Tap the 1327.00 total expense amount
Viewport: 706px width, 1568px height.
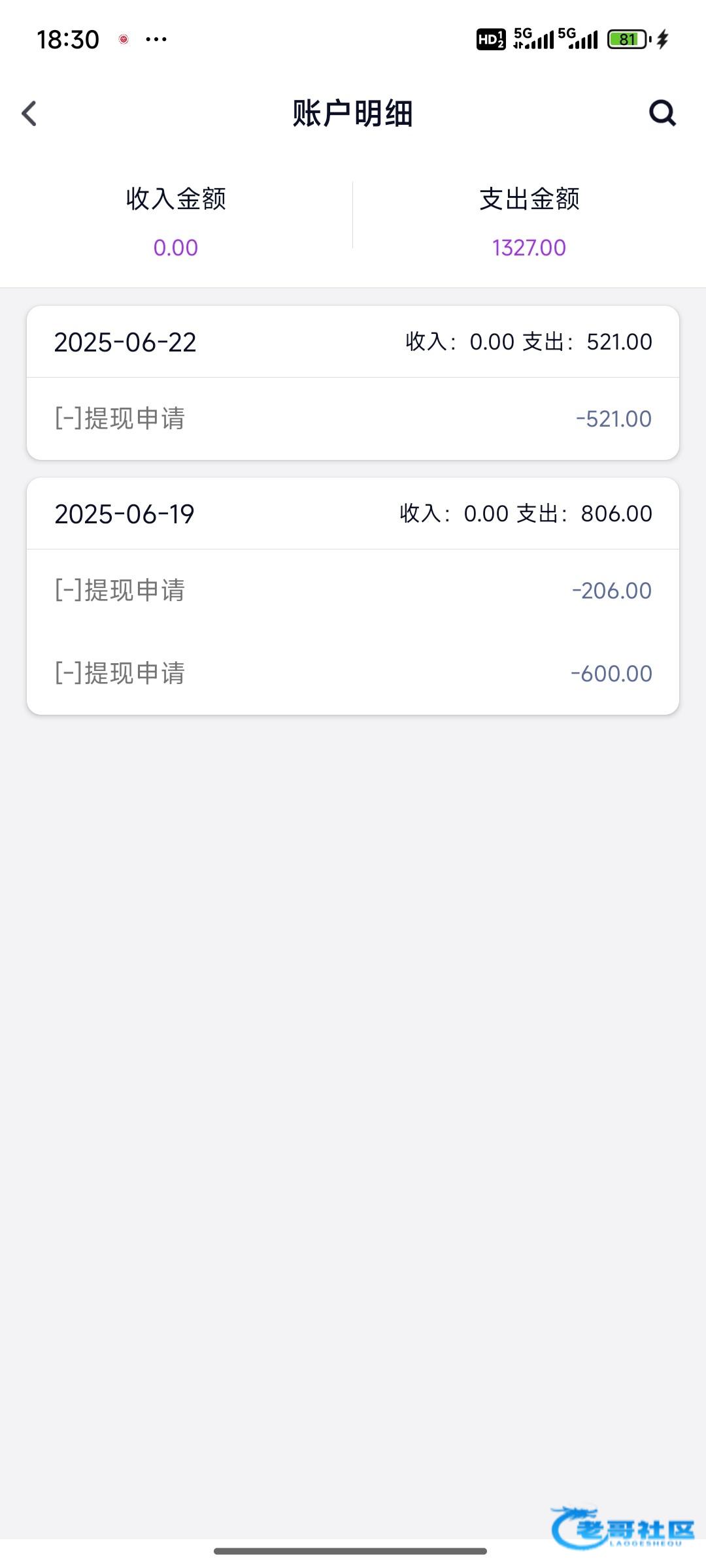tap(529, 248)
